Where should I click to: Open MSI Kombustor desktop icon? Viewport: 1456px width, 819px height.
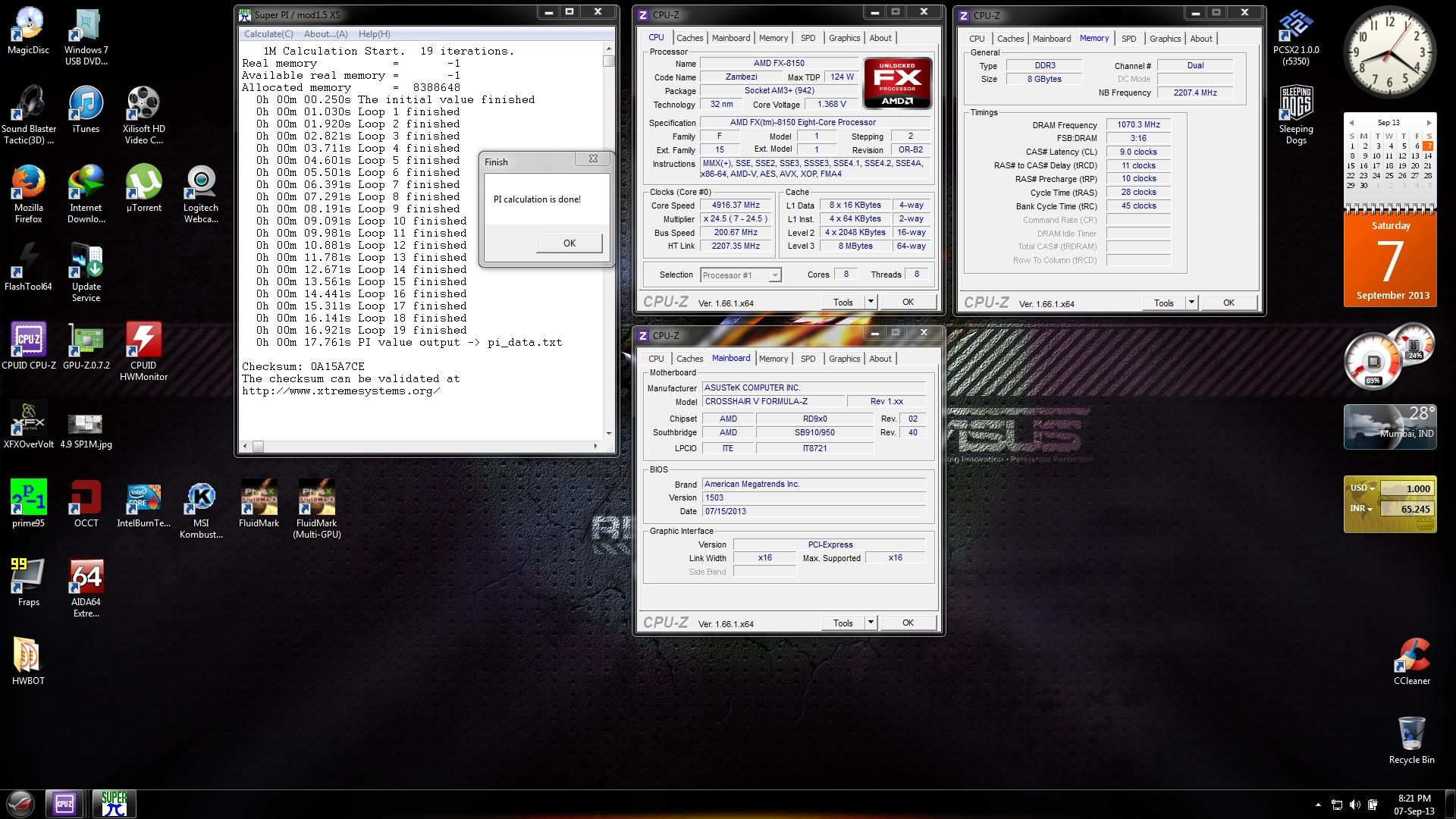pos(201,509)
